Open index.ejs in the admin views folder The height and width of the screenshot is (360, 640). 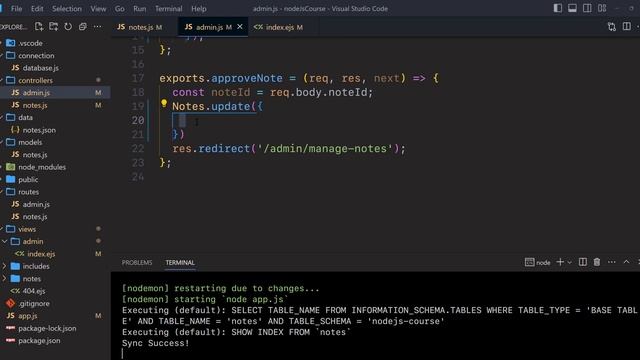coord(41,254)
